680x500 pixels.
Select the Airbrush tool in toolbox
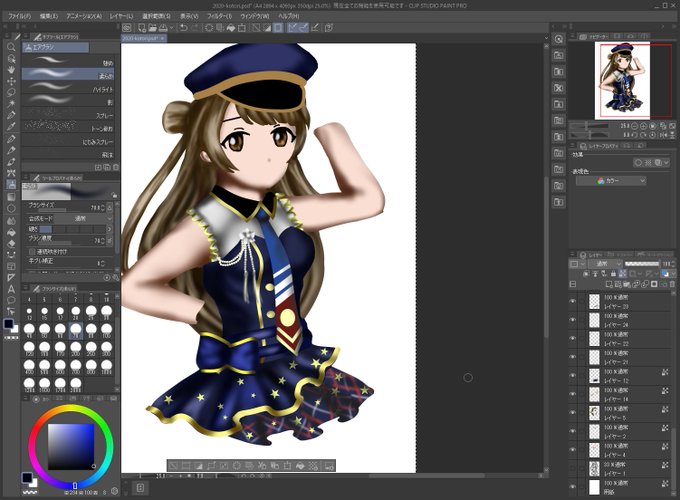click(11, 184)
